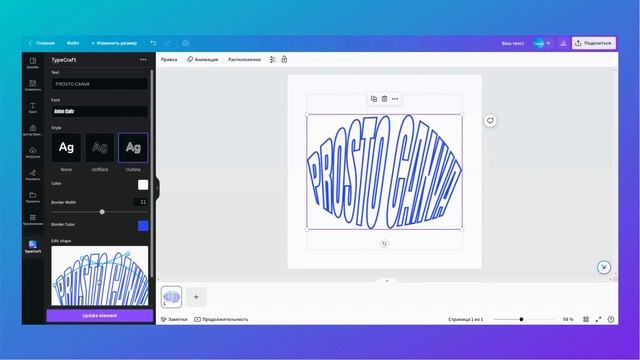The width and height of the screenshot is (640, 360).
Task: Select the TypeCraft app icon in sidebar
Action: click(33, 247)
